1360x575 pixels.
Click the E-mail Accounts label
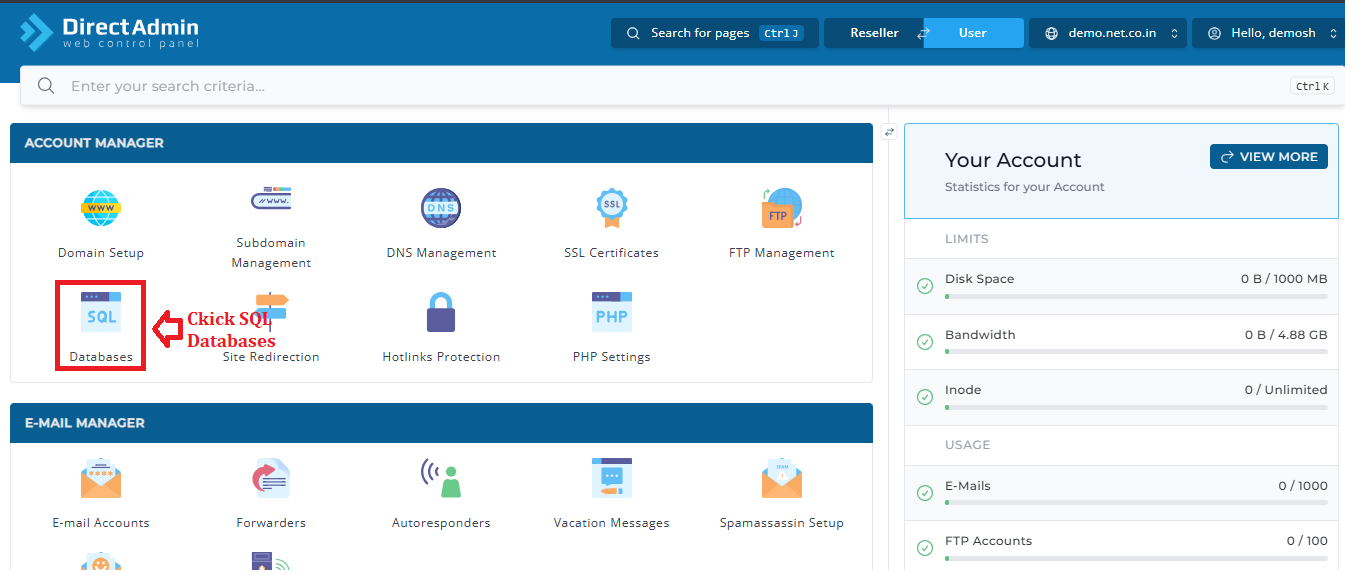101,523
